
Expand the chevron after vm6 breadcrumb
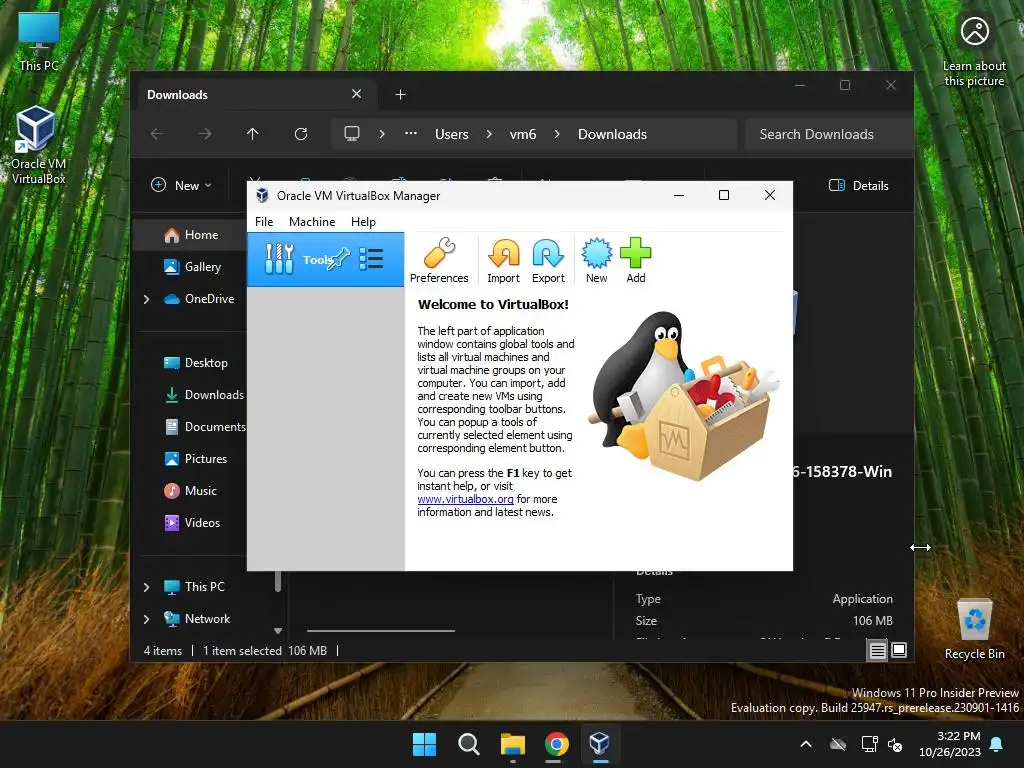pyautogui.click(x=557, y=134)
